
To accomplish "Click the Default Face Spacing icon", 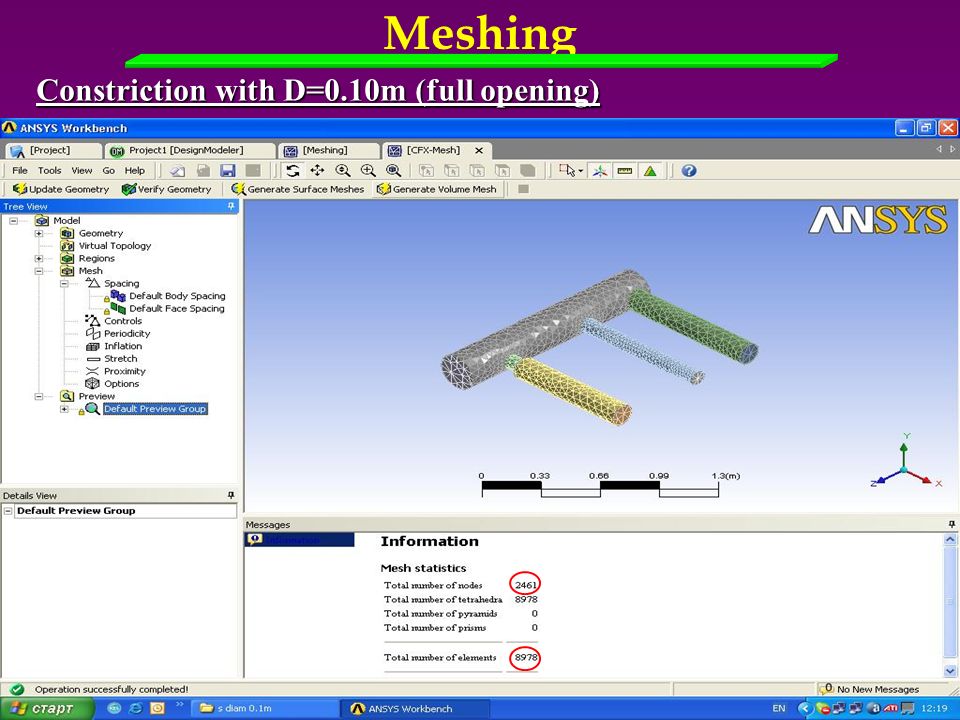I will coord(118,309).
